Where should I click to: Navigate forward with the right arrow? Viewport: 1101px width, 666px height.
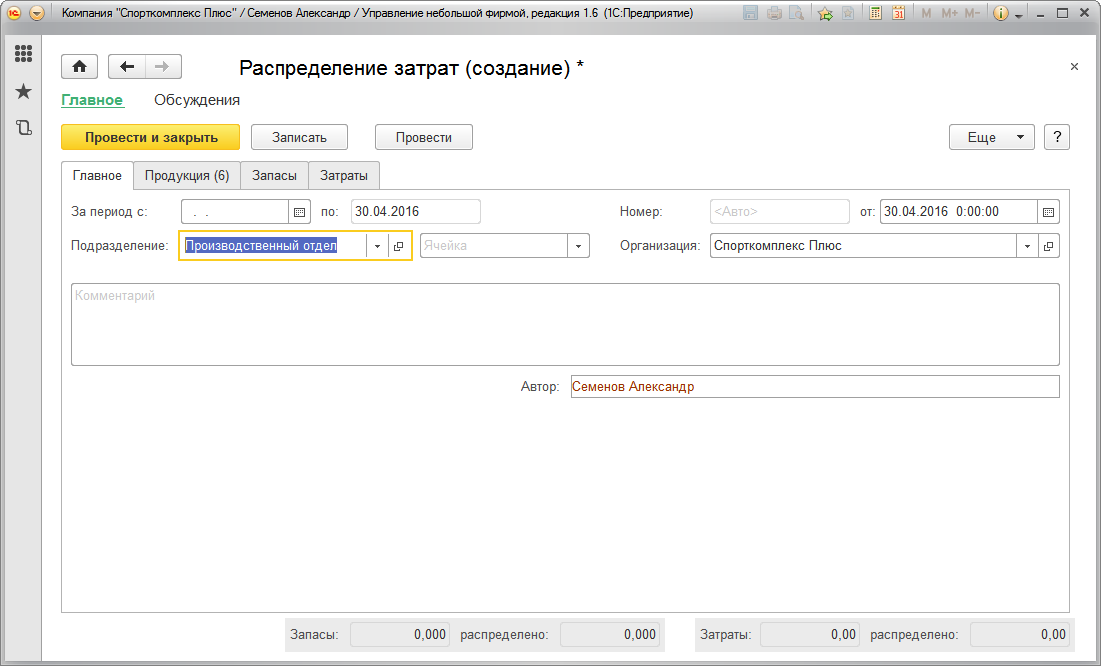click(163, 67)
